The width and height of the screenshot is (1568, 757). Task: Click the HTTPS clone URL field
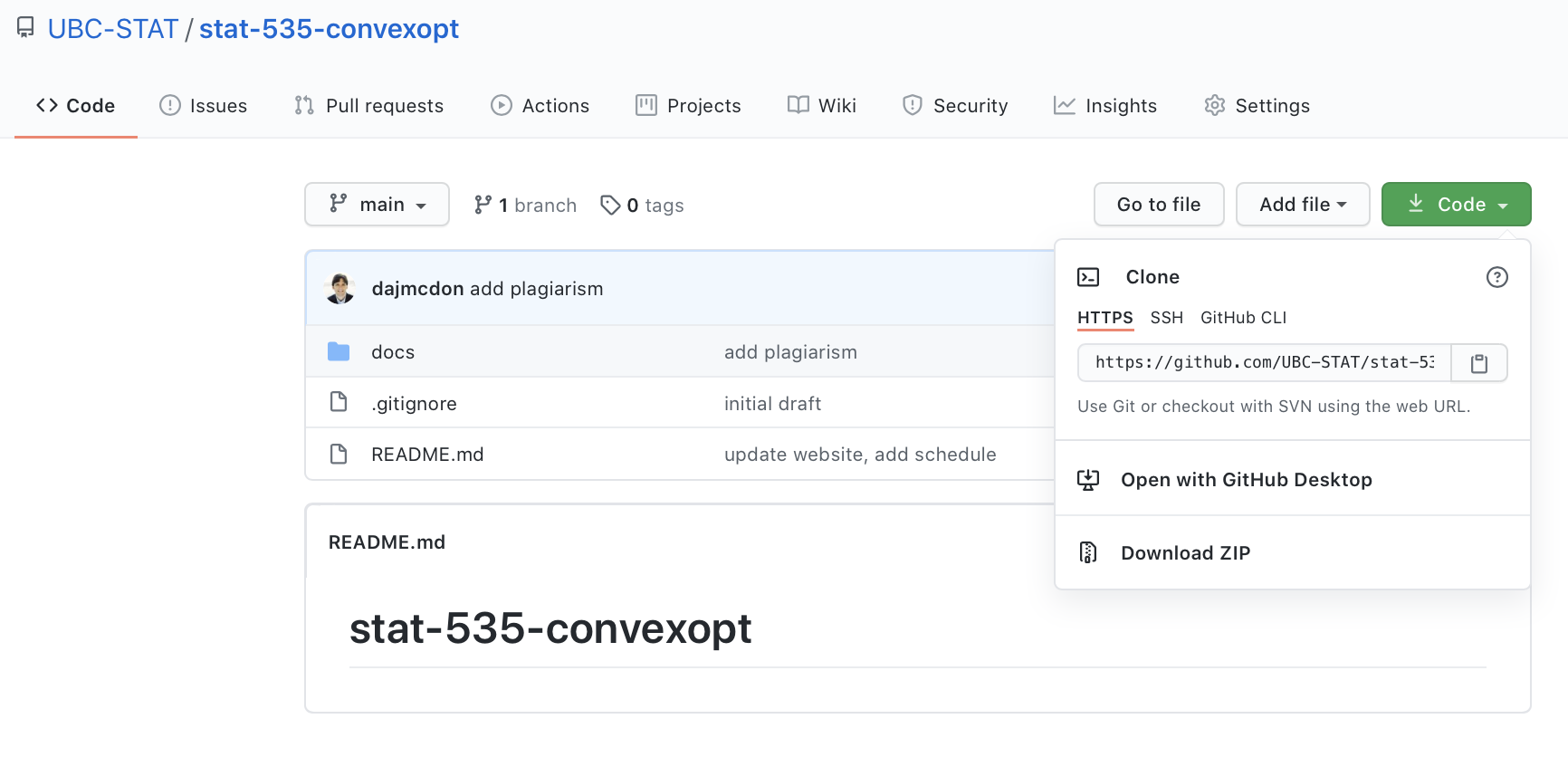[x=1264, y=363]
